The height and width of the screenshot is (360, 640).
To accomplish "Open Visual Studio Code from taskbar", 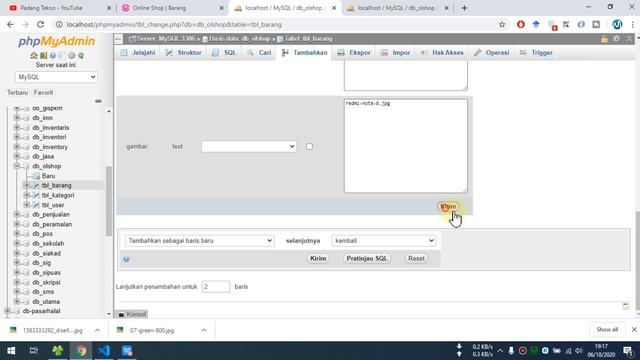I will click(x=104, y=351).
